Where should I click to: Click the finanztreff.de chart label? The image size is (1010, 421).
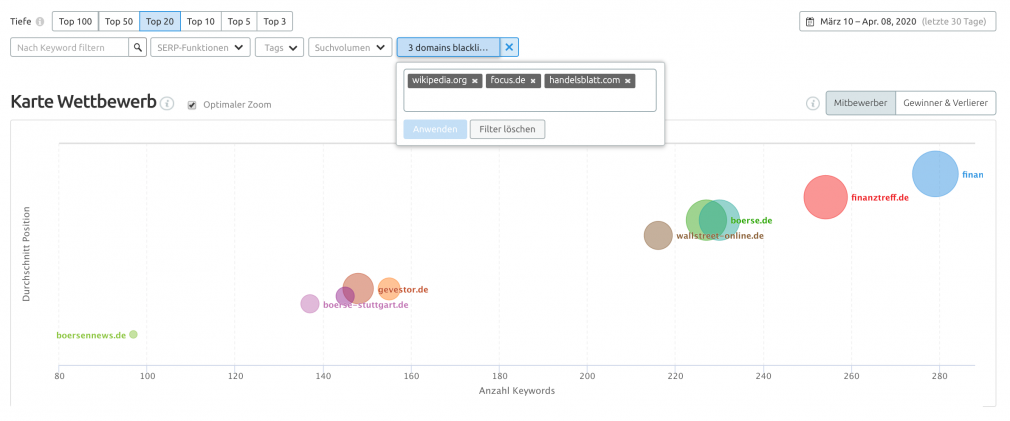click(x=880, y=198)
